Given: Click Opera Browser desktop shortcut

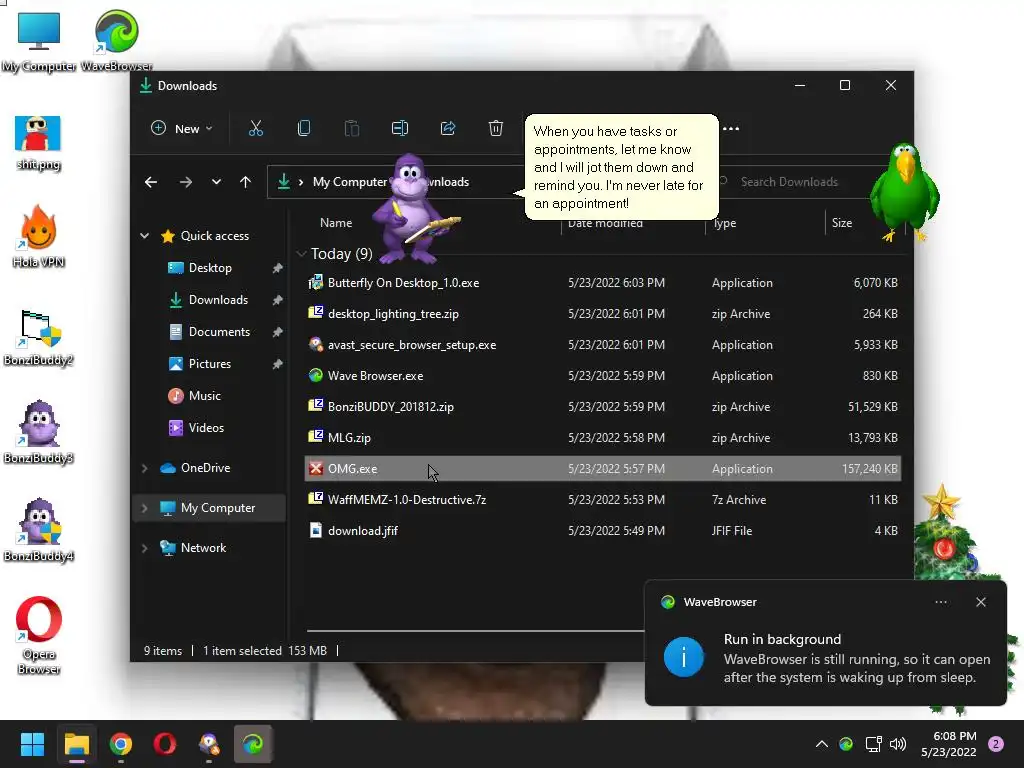Looking at the screenshot, I should tap(39, 635).
